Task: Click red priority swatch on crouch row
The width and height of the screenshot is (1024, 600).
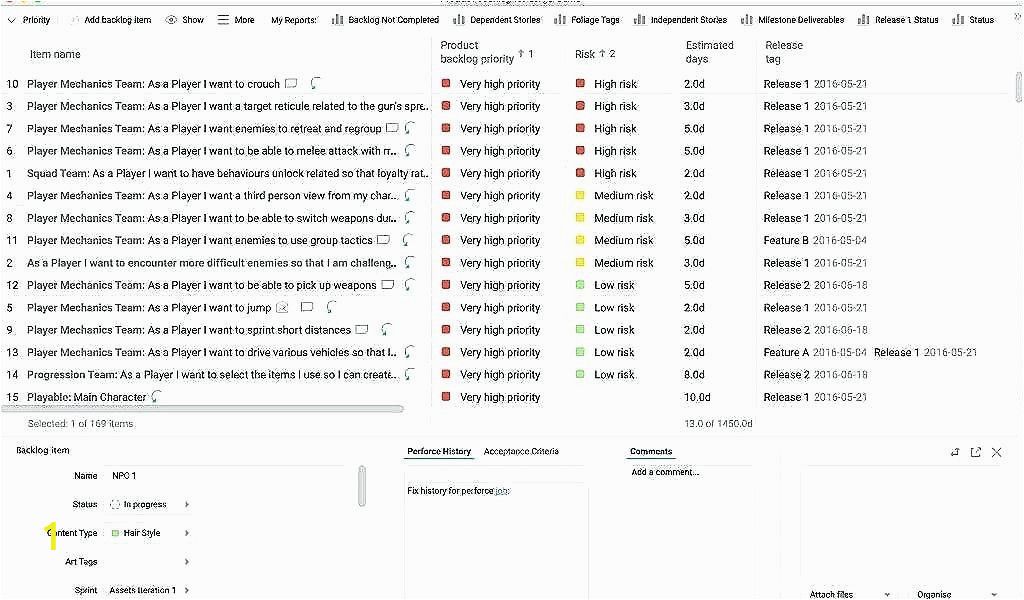Action: click(x=446, y=83)
